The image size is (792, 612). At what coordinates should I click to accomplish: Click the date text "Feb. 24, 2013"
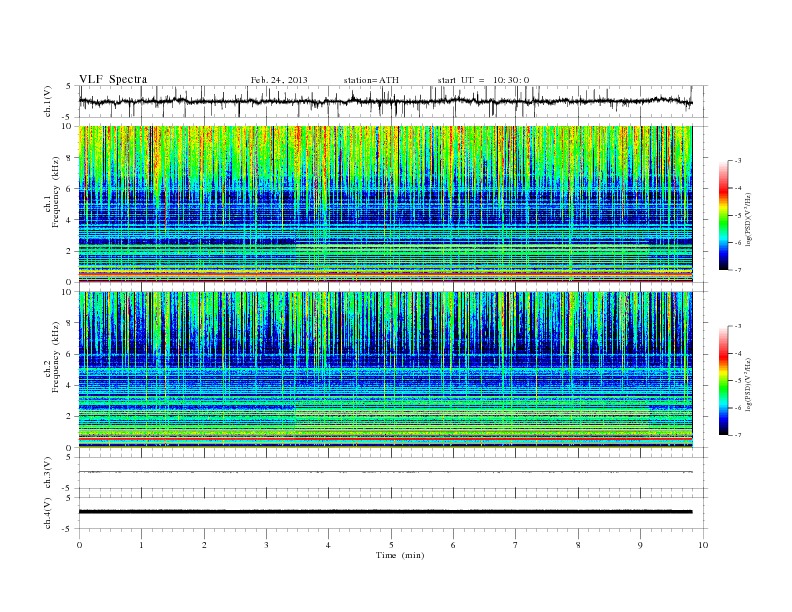(279, 80)
